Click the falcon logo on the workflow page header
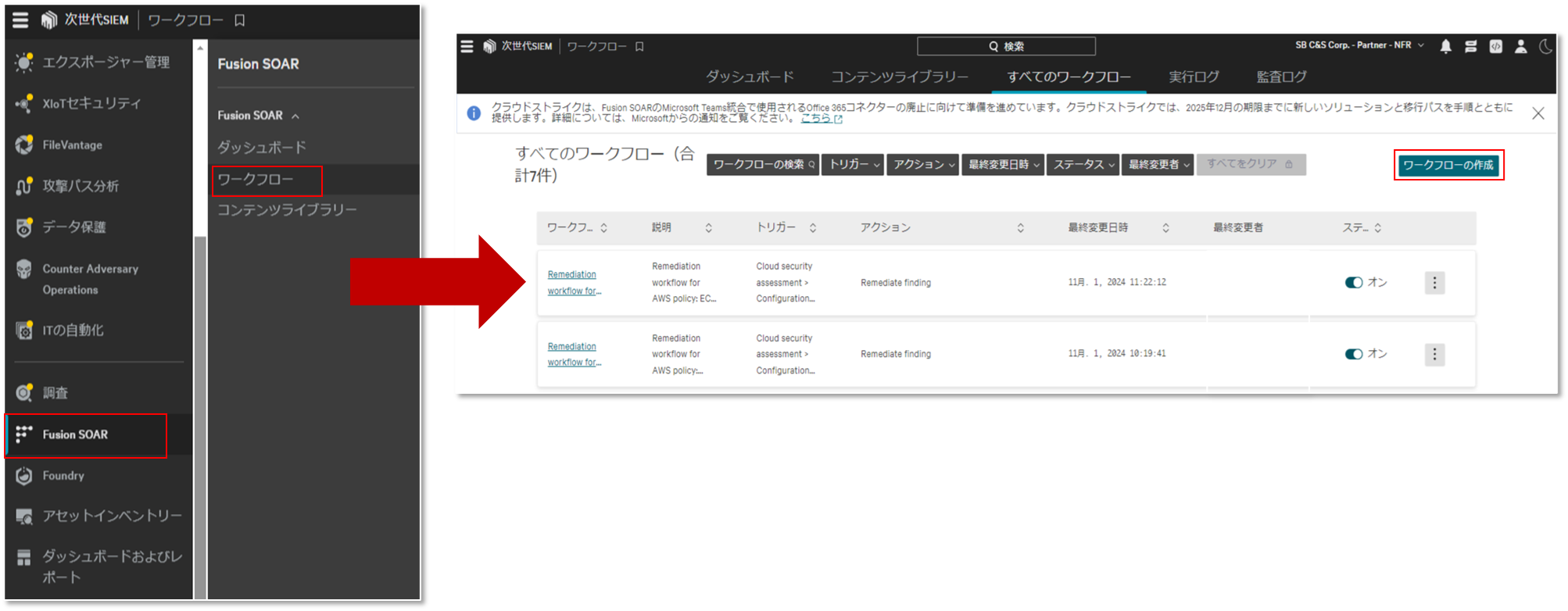The image size is (1568, 611). click(489, 47)
